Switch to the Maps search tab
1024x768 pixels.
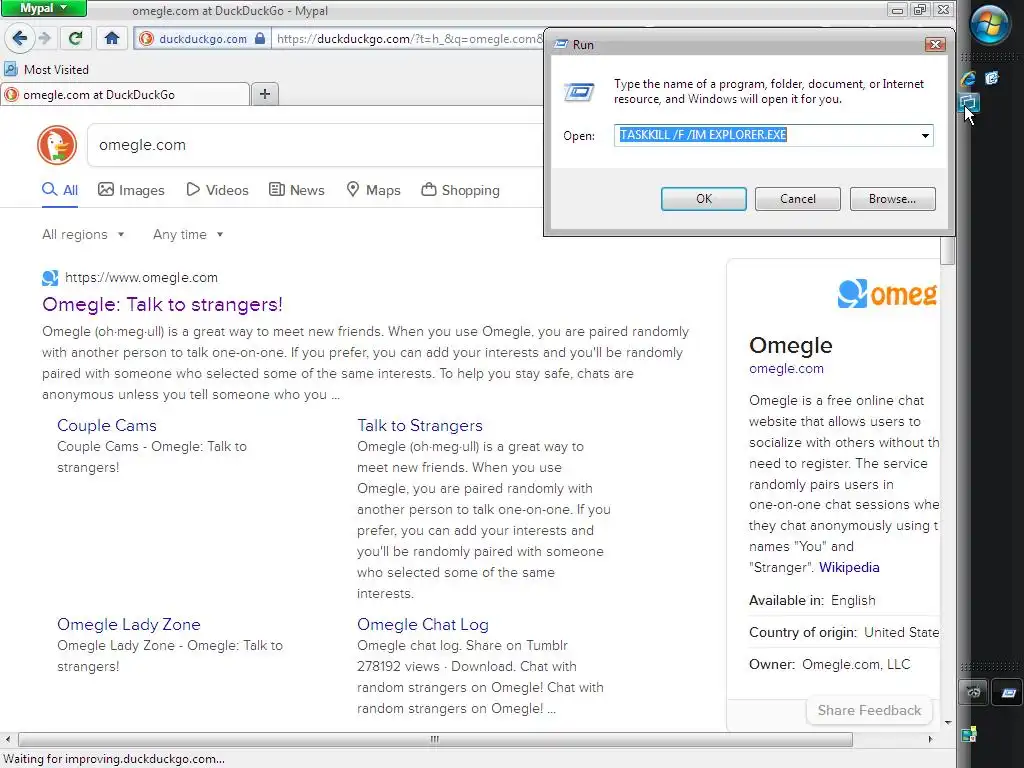(x=373, y=190)
